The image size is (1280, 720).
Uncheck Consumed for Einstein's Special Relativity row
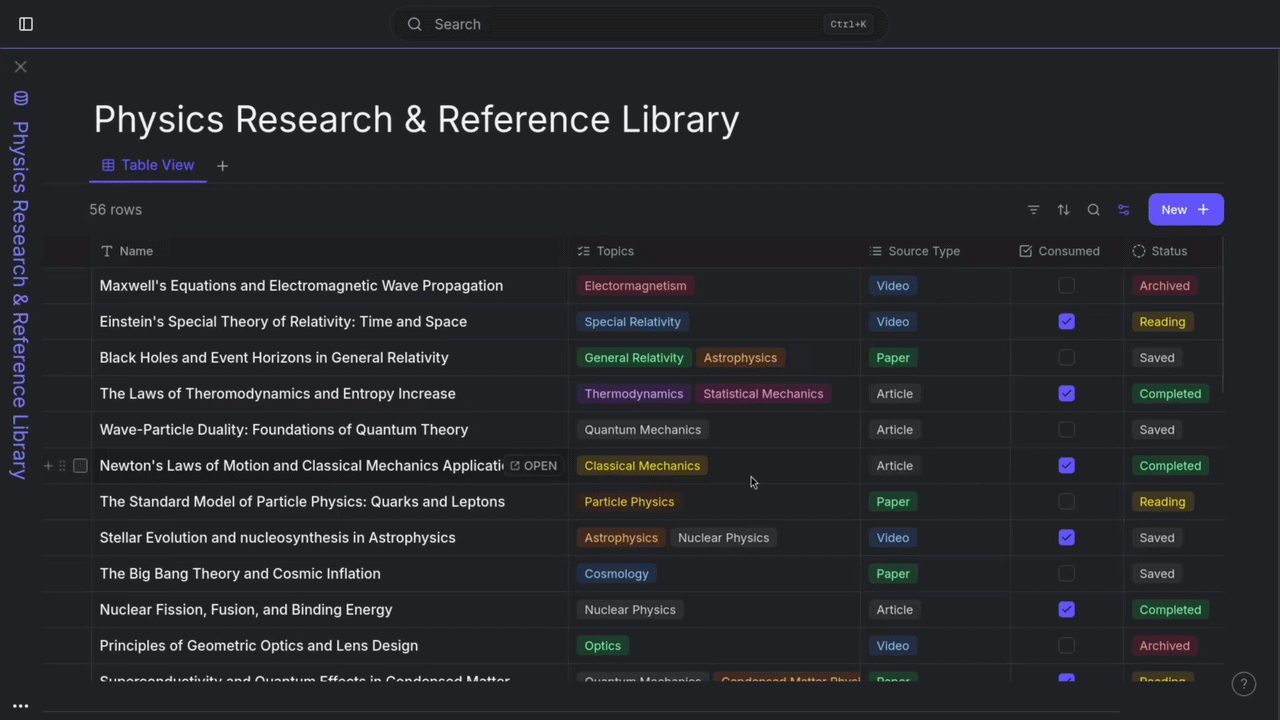point(1067,322)
